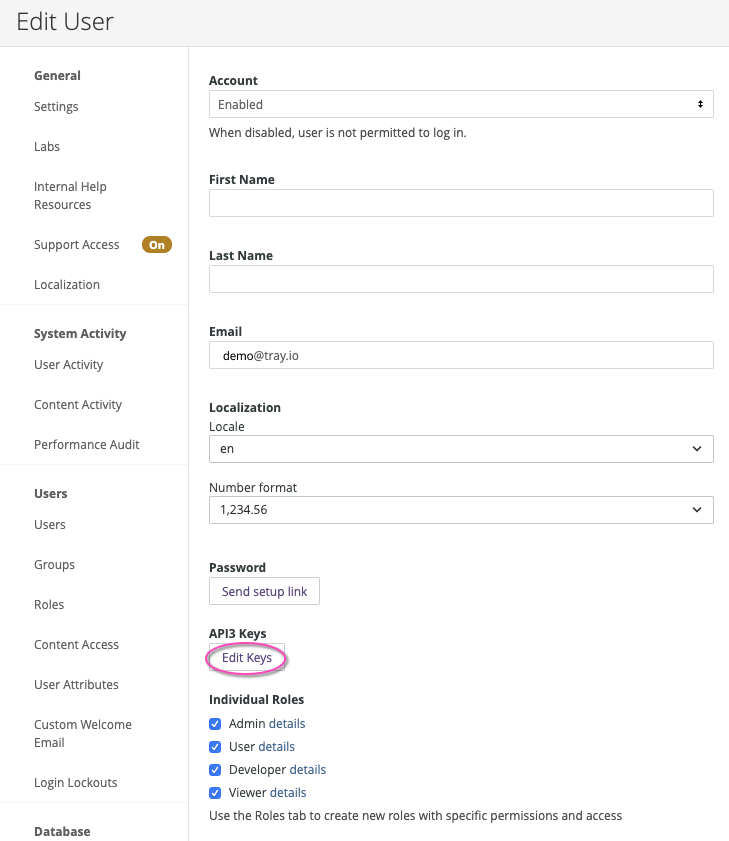This screenshot has height=841, width=729.
Task: Navigate to User Attributes page
Action: point(76,685)
